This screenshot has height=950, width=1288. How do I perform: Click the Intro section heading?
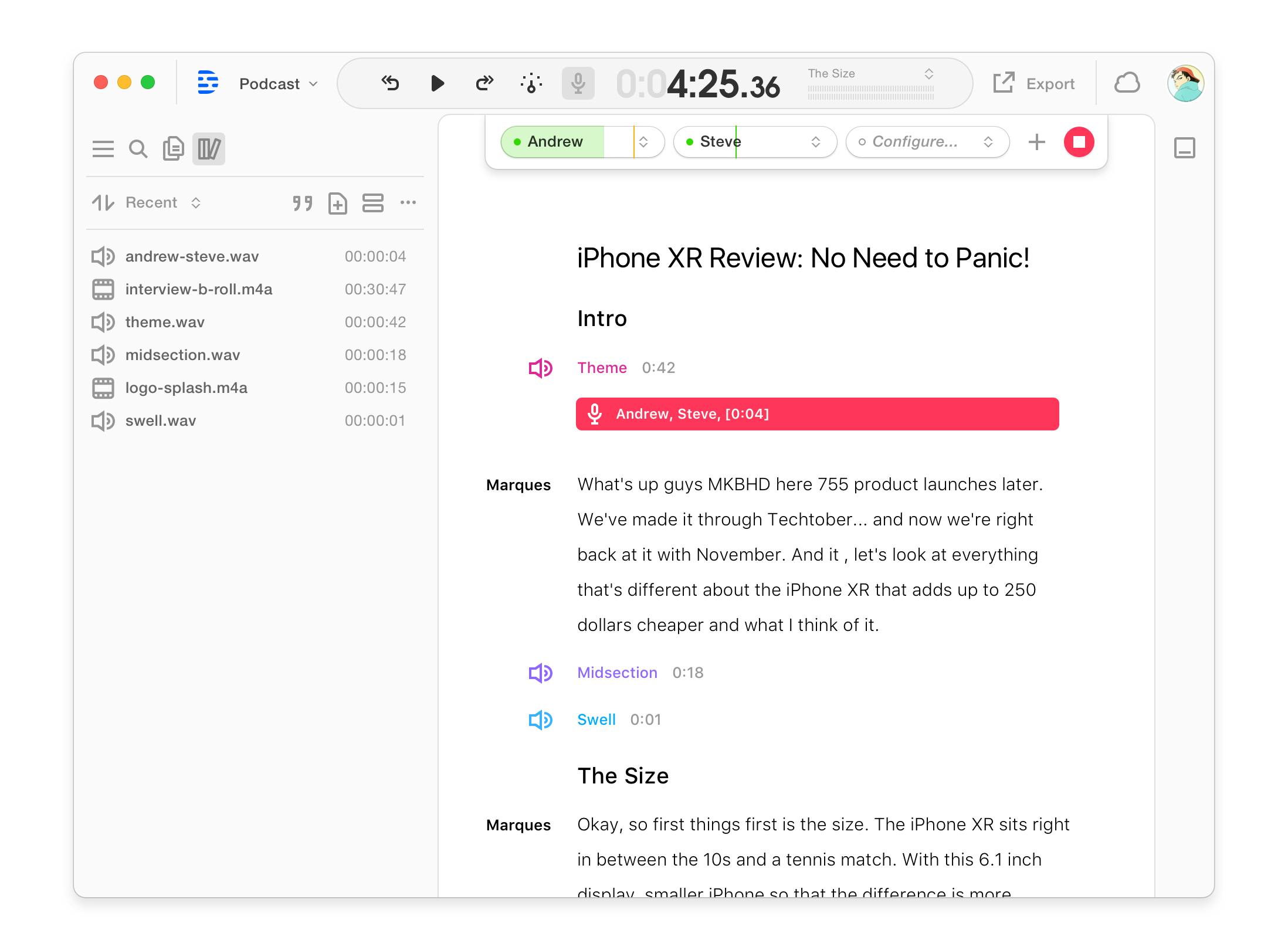click(x=602, y=318)
